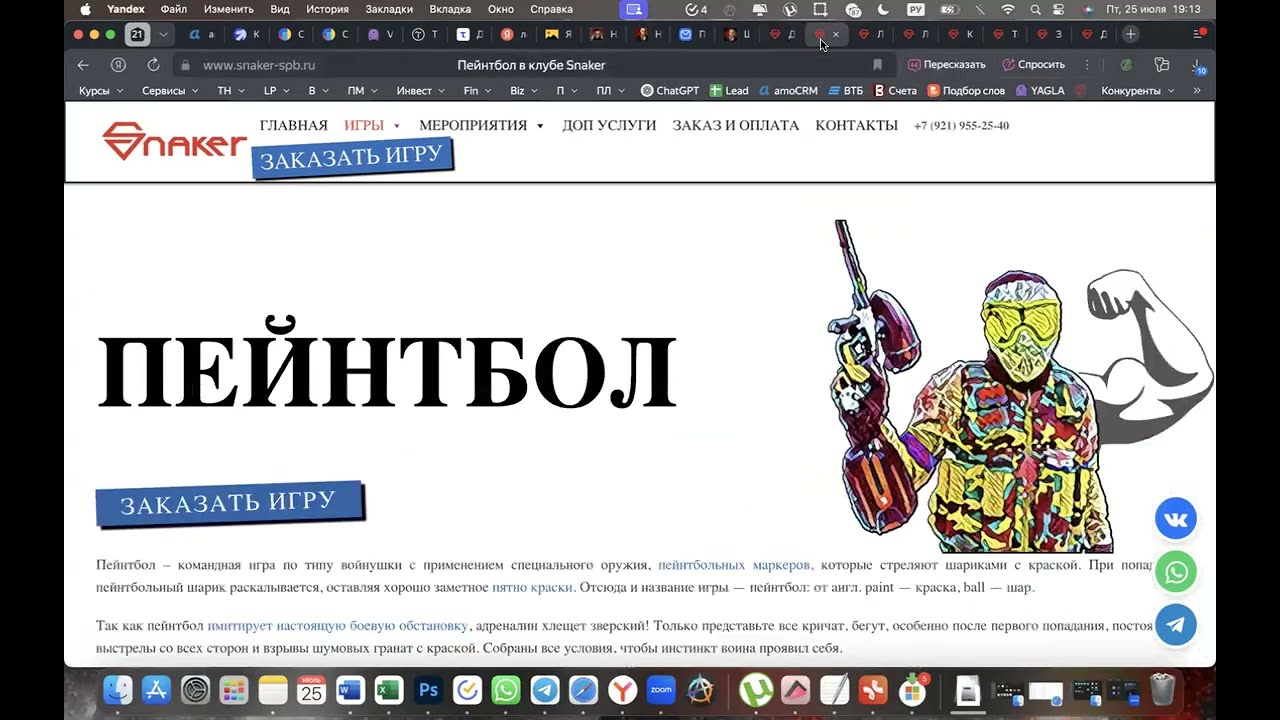Expand the Курсы bookmarks folder

coord(101,91)
